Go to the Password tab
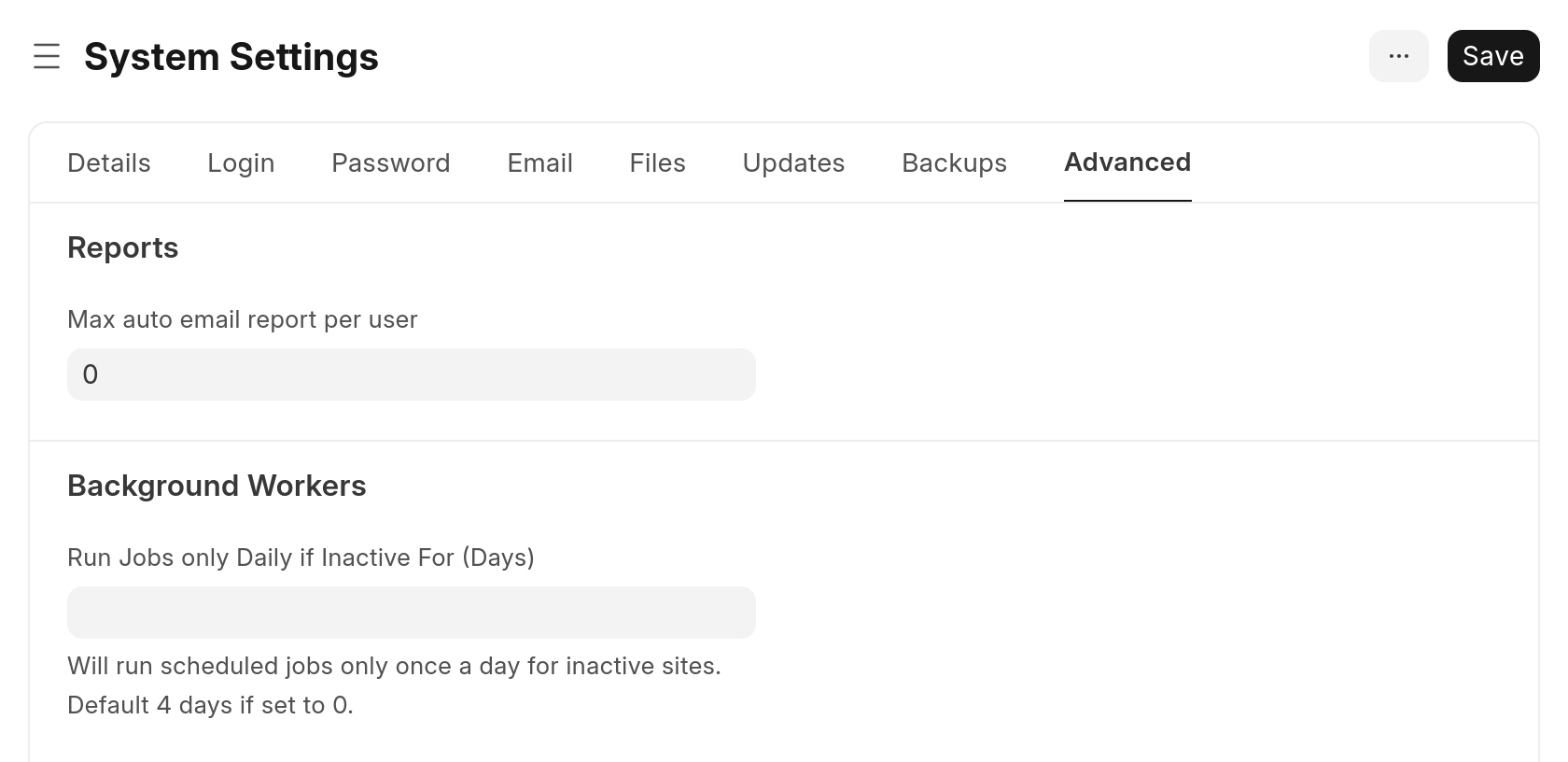This screenshot has width=1568, height=762. [x=390, y=163]
